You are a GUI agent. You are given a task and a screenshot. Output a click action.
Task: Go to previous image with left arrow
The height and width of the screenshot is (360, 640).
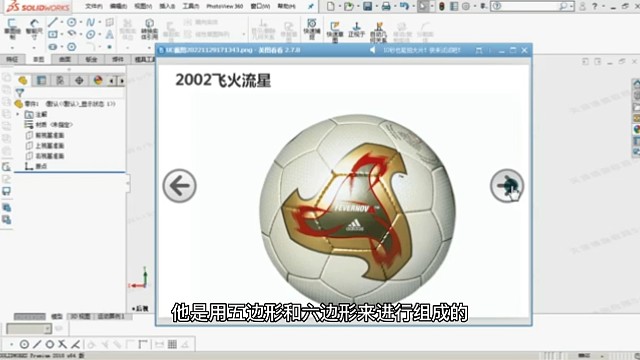pos(179,186)
